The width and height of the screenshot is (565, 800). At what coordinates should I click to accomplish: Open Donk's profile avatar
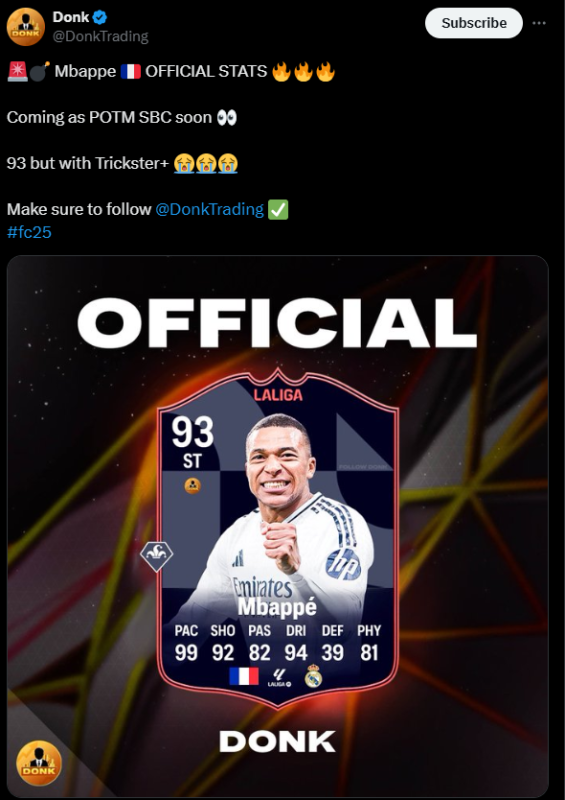(26, 27)
